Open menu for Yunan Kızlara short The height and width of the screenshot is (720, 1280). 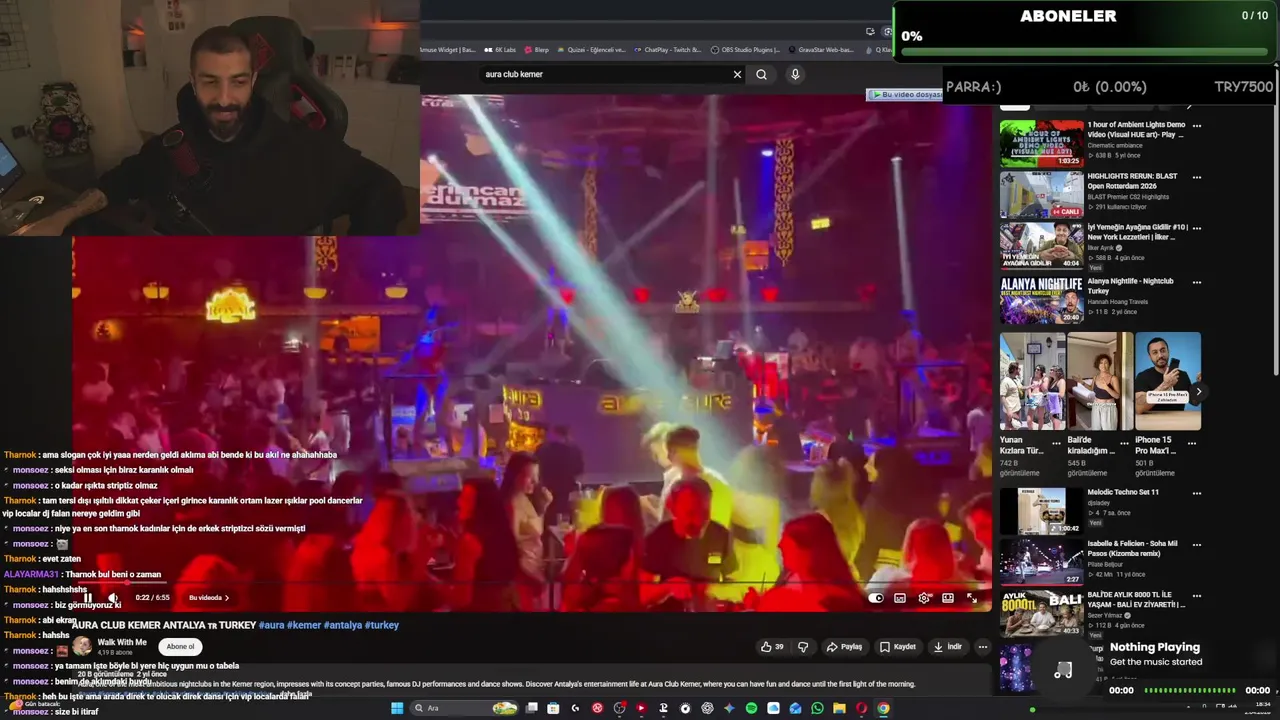click(1056, 442)
